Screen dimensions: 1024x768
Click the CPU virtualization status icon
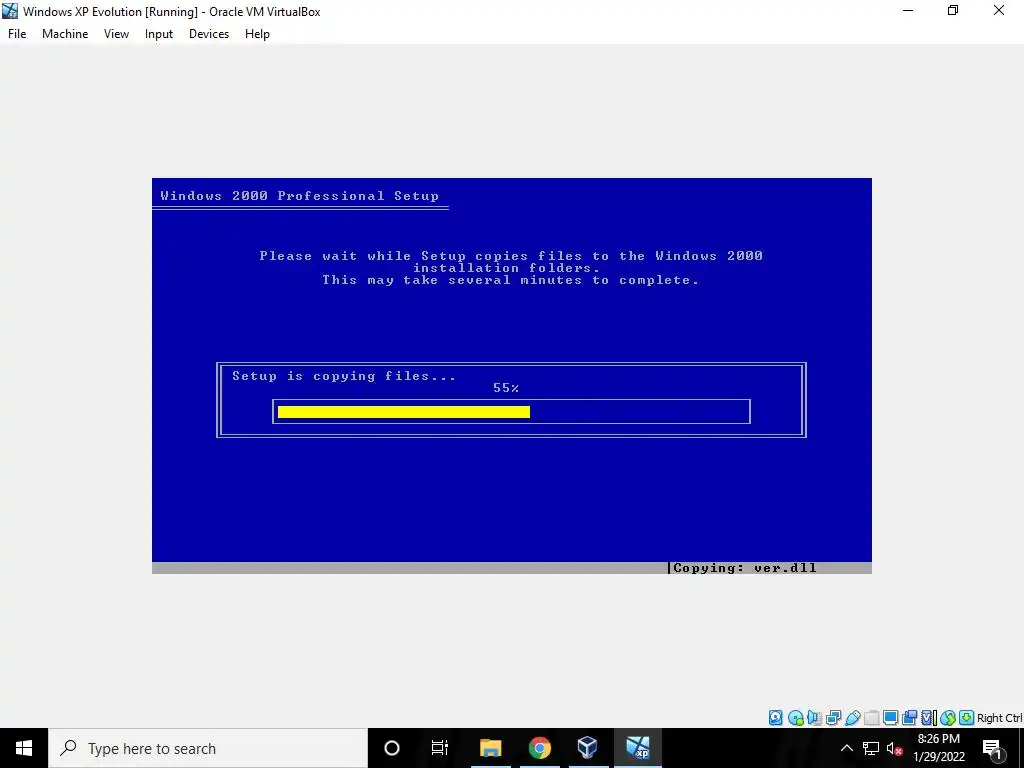[x=929, y=718]
